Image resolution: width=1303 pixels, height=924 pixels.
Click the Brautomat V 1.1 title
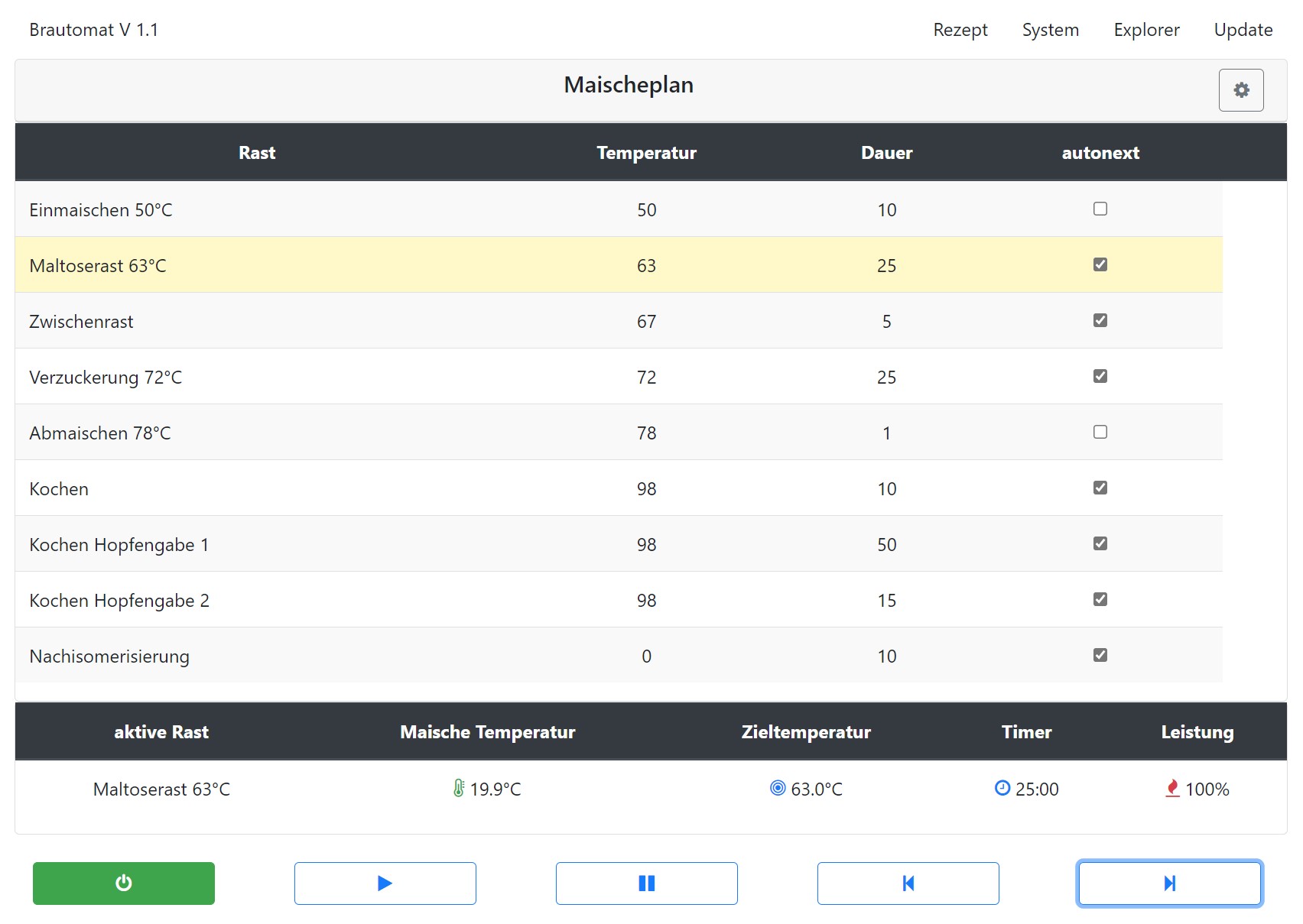point(94,30)
